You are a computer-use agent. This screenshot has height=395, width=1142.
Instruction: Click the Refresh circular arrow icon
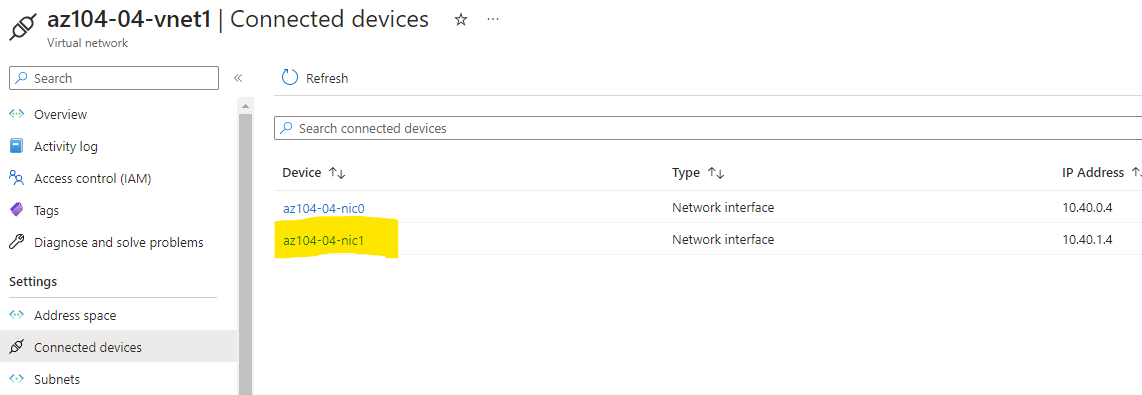(290, 78)
